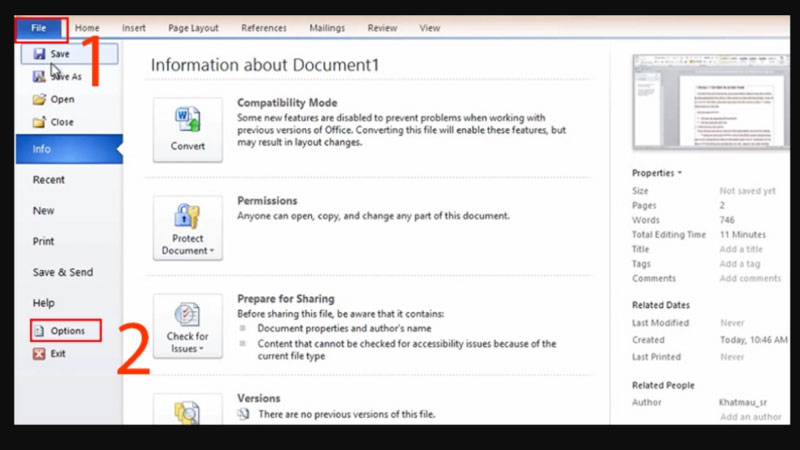Screen dimensions: 800x450
Task: Click the 'Permissions' heading
Action: coord(267,201)
